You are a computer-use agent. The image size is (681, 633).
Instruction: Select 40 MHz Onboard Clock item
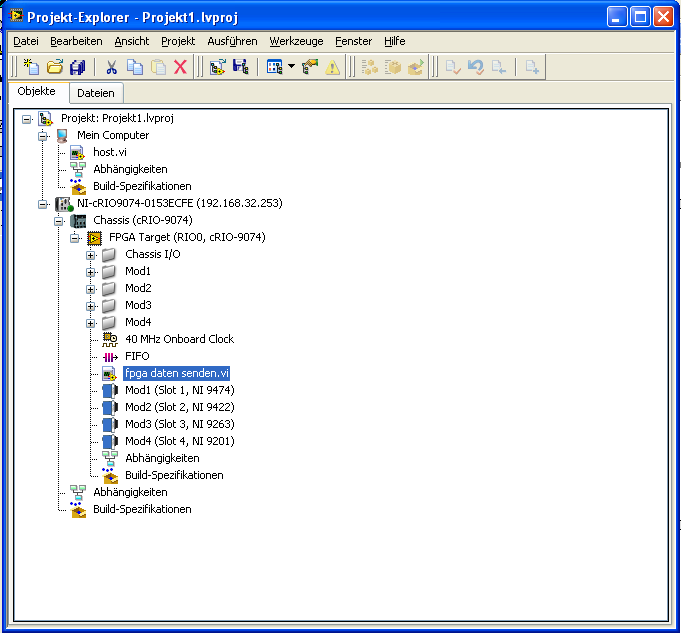tap(179, 339)
